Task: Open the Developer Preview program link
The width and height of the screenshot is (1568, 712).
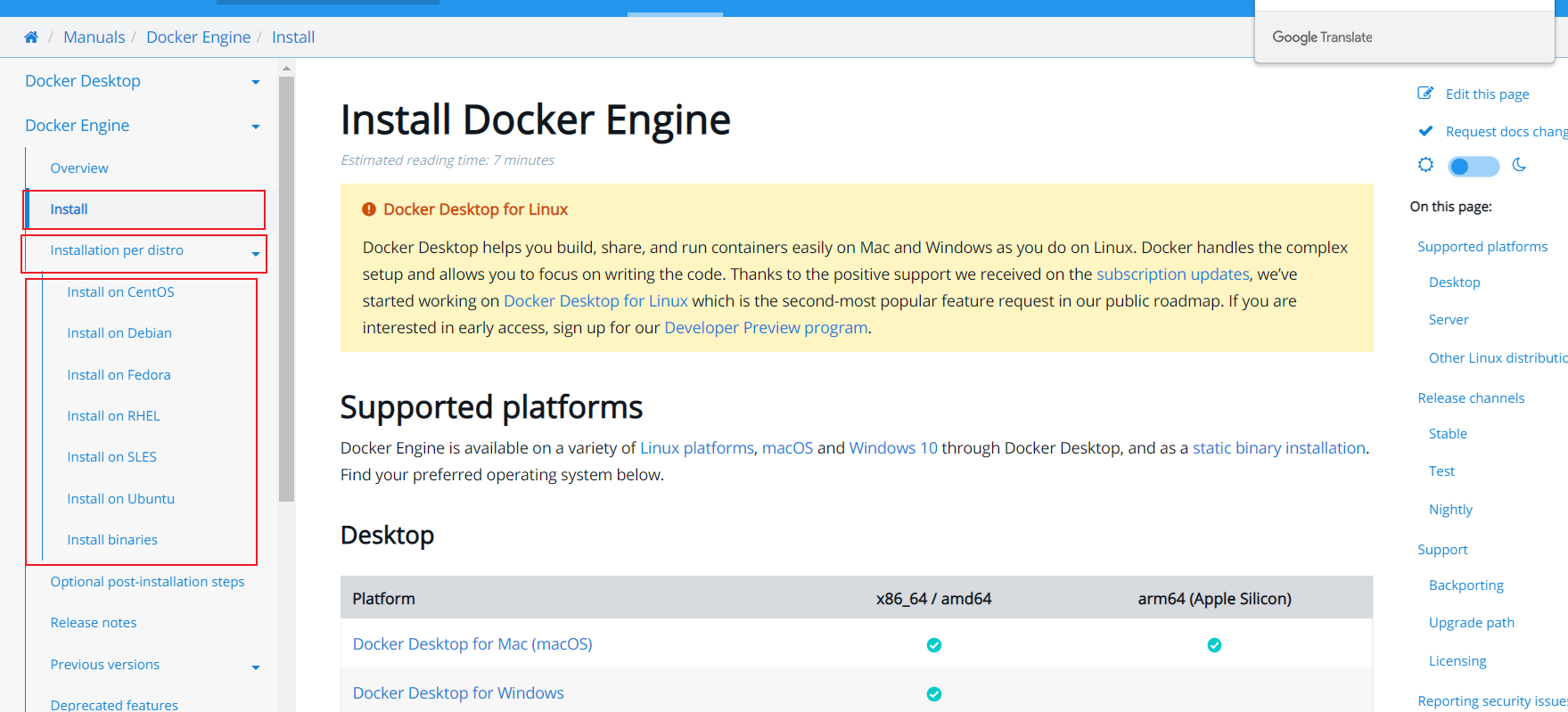Action: pyautogui.click(x=767, y=328)
